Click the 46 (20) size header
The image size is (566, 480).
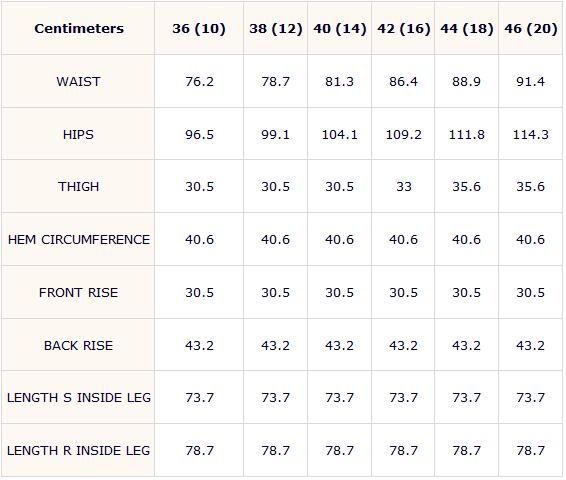[x=531, y=29]
